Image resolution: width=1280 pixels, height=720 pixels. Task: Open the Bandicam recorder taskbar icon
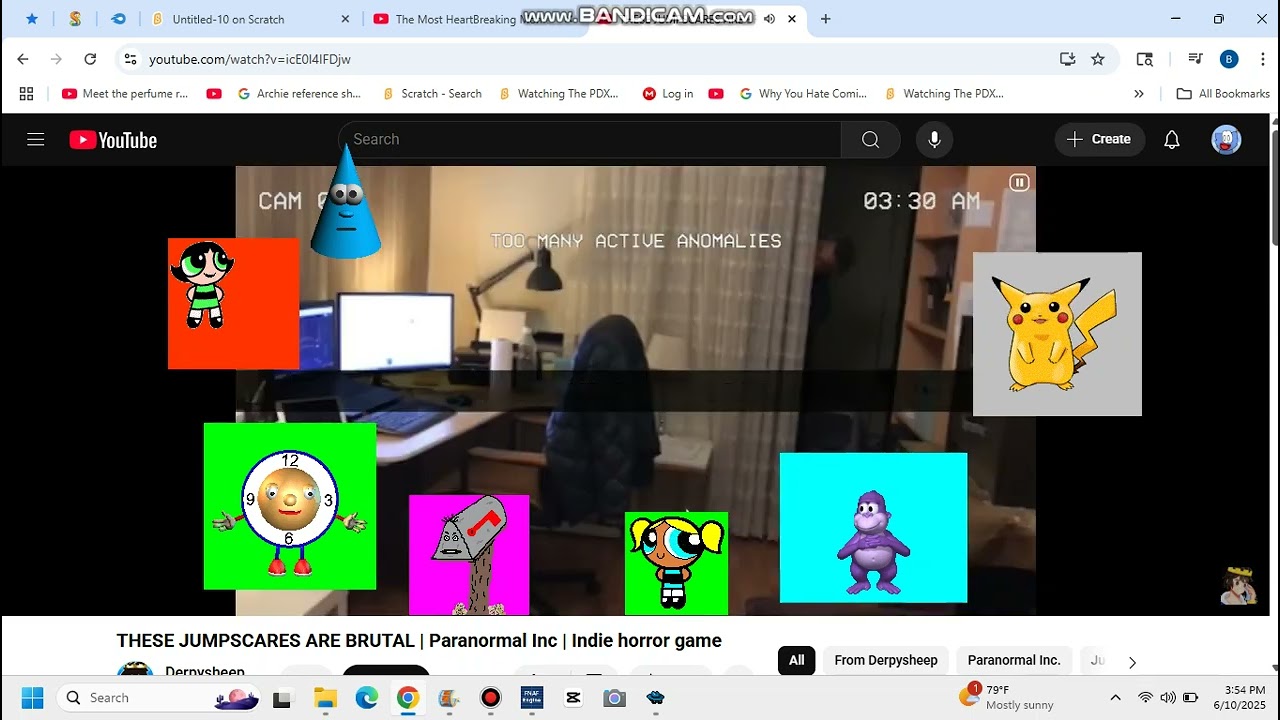click(490, 698)
